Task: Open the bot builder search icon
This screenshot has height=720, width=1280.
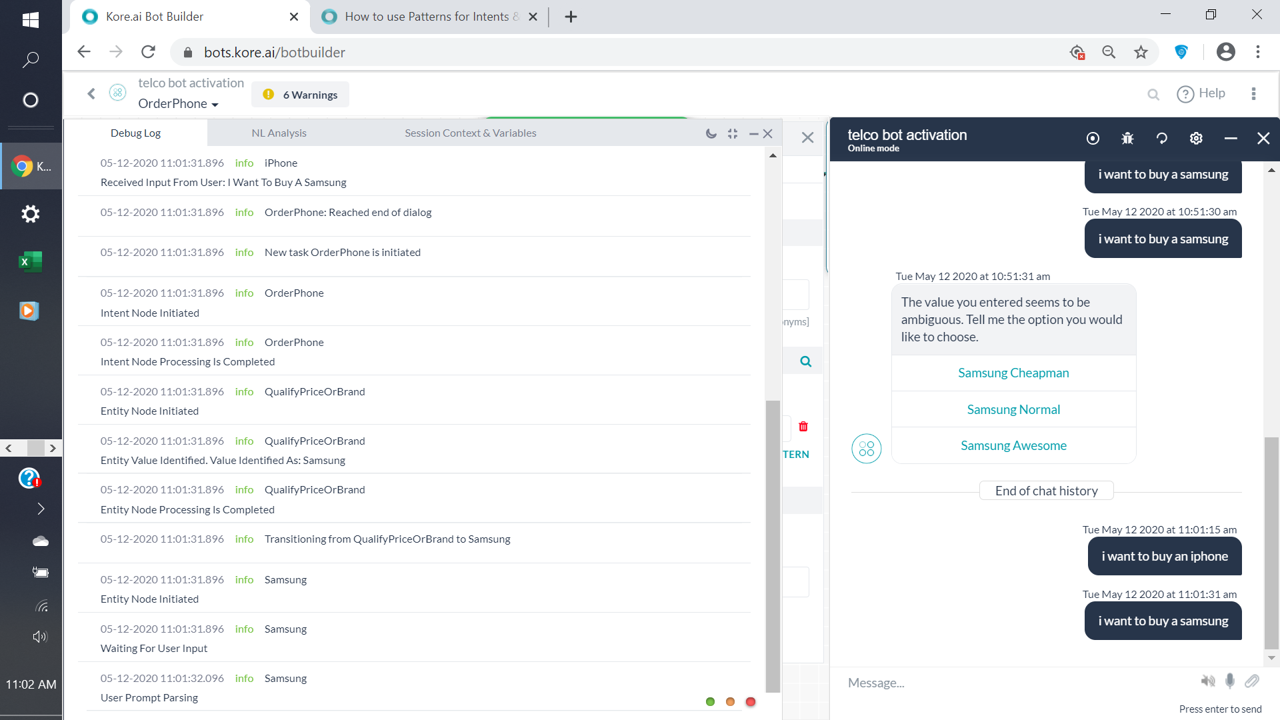Action: (x=1153, y=94)
